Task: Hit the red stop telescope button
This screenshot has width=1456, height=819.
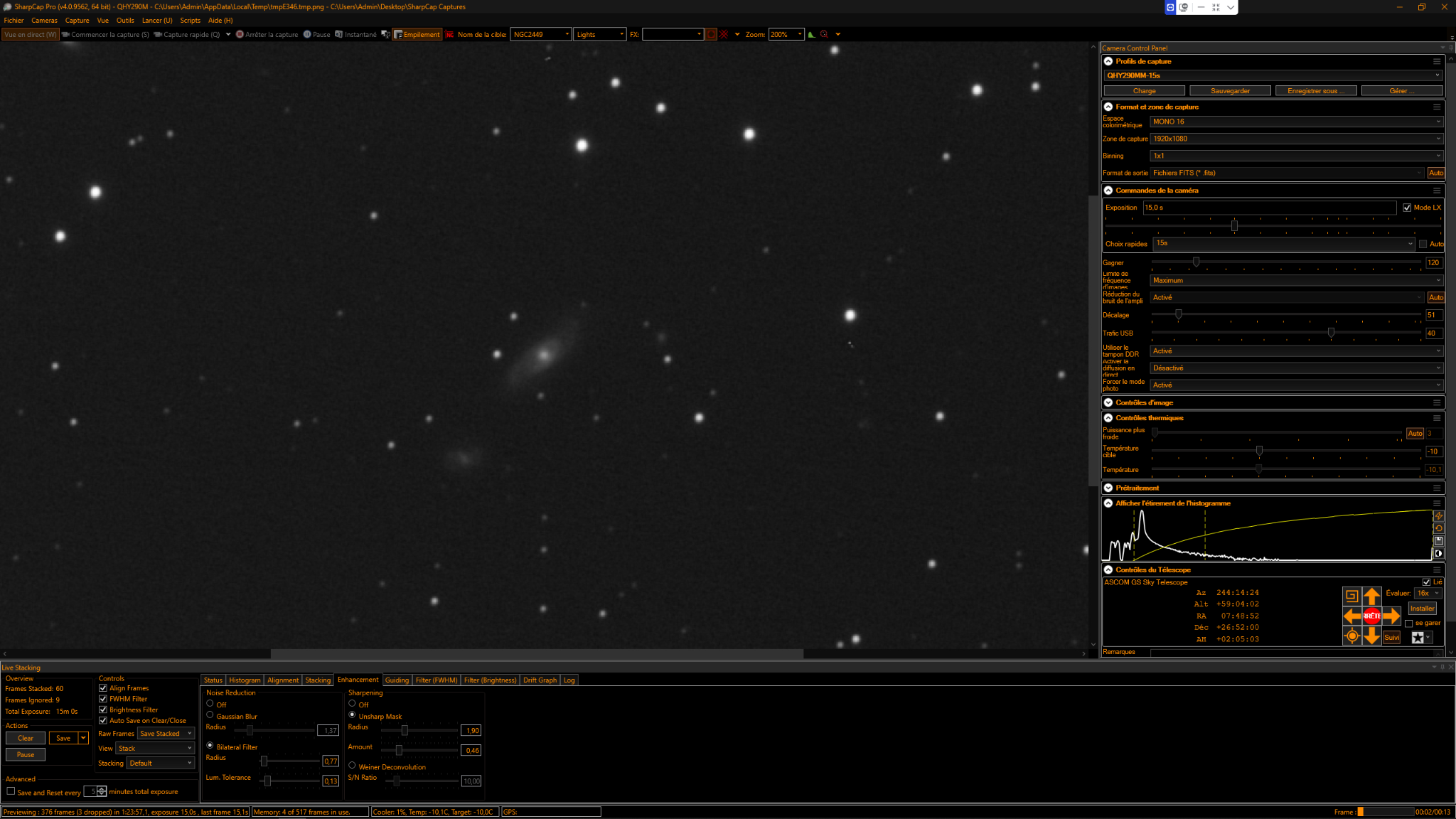Action: [x=1371, y=616]
